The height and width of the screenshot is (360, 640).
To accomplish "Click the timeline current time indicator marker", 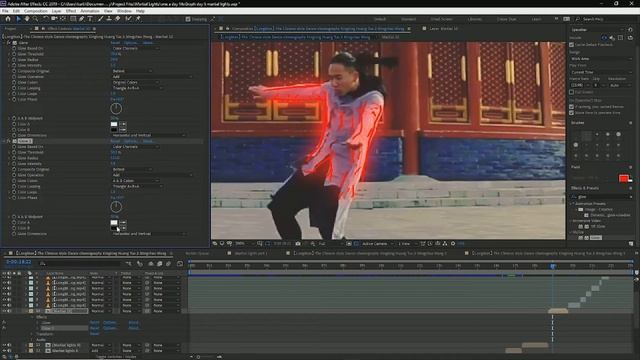I will (x=553, y=266).
